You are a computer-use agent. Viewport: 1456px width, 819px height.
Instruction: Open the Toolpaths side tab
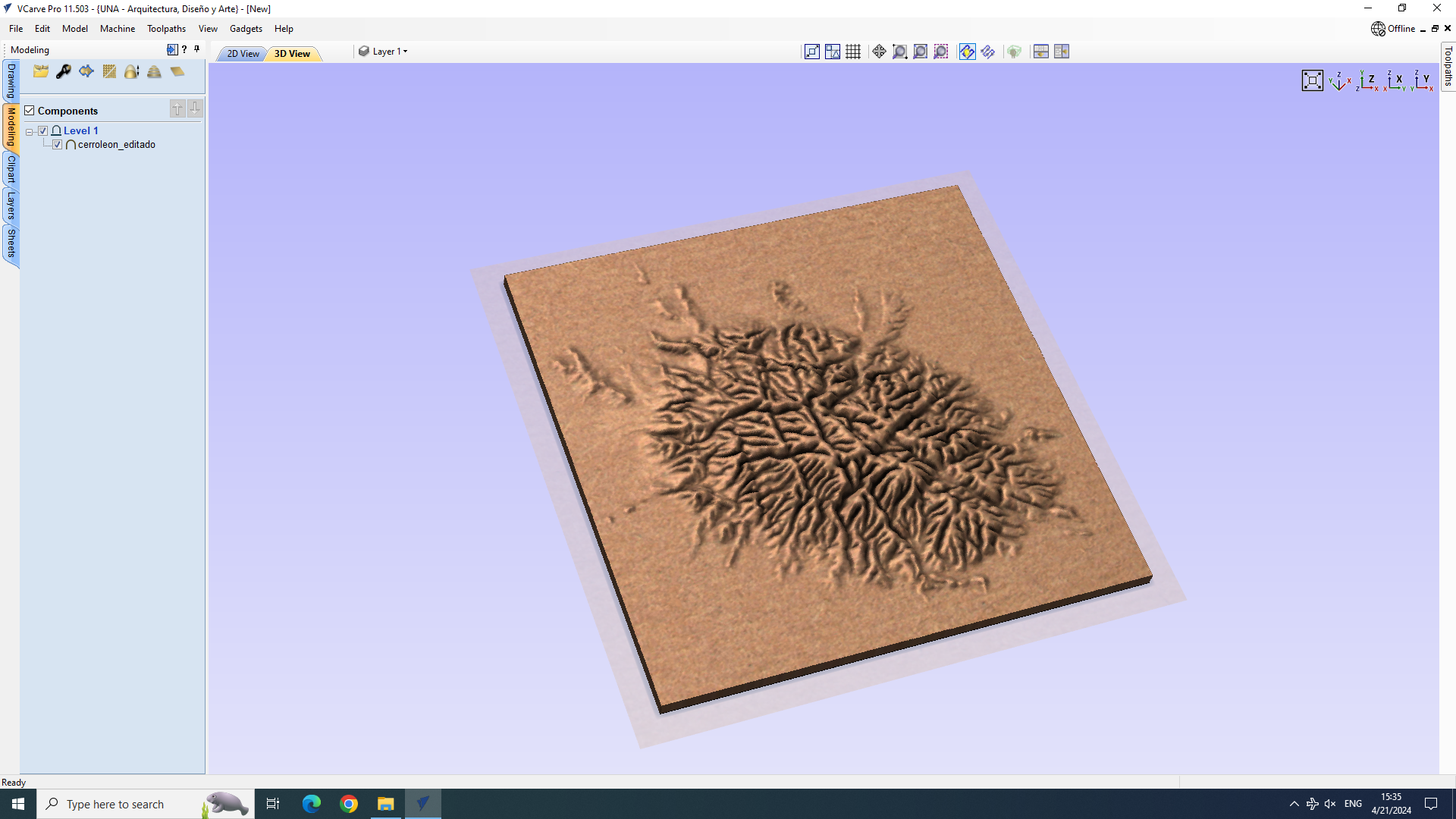point(1448,67)
